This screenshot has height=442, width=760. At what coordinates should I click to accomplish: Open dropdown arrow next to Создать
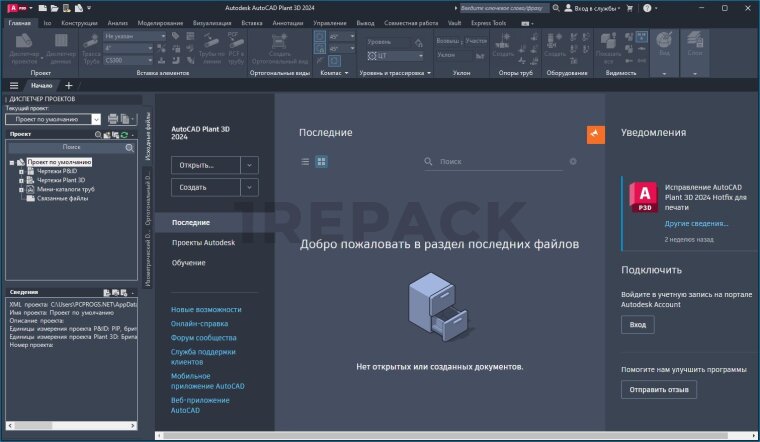coord(249,187)
